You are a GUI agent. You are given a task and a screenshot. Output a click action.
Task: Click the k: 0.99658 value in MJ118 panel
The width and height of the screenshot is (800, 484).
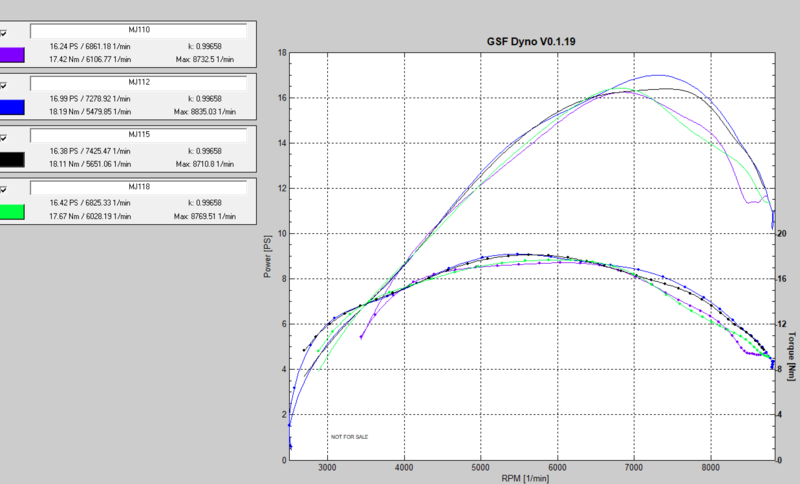coord(205,202)
